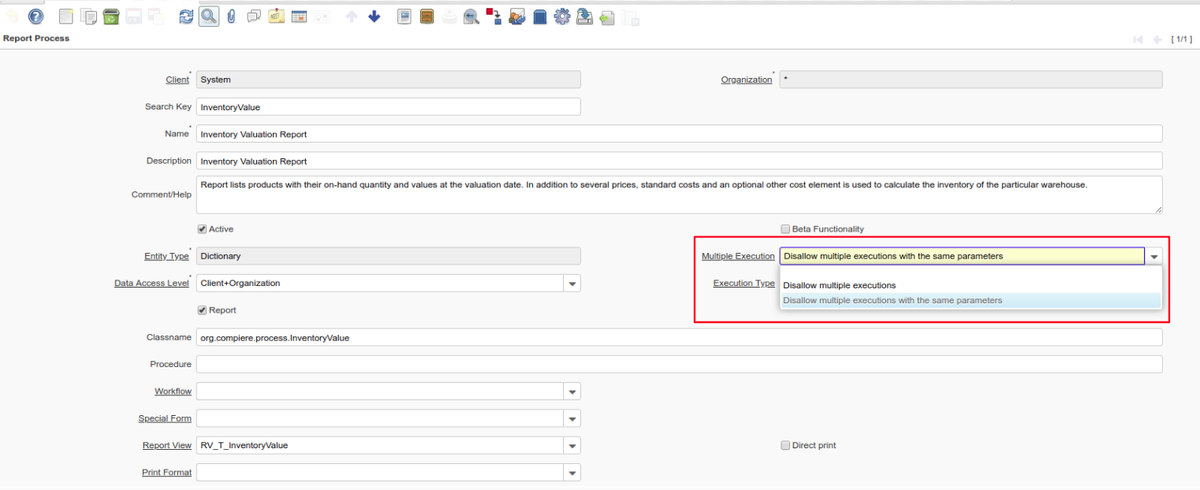The image size is (1200, 490).
Task: Click the Find record magnifier icon
Action: point(209,17)
